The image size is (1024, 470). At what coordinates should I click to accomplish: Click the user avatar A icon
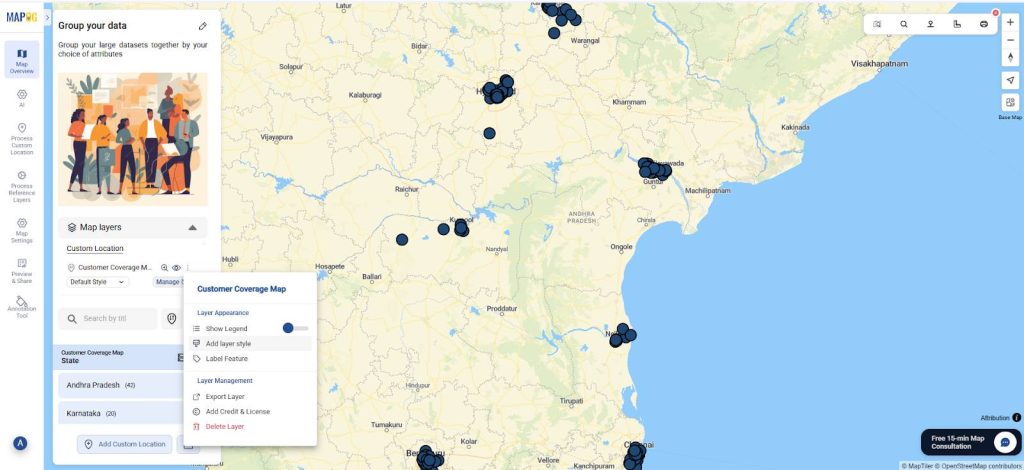pyautogui.click(x=20, y=443)
